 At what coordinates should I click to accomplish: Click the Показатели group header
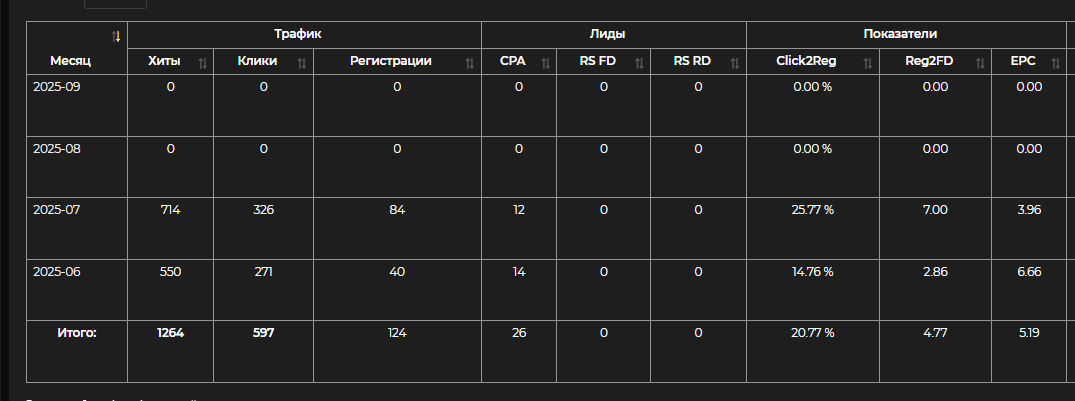click(x=908, y=34)
